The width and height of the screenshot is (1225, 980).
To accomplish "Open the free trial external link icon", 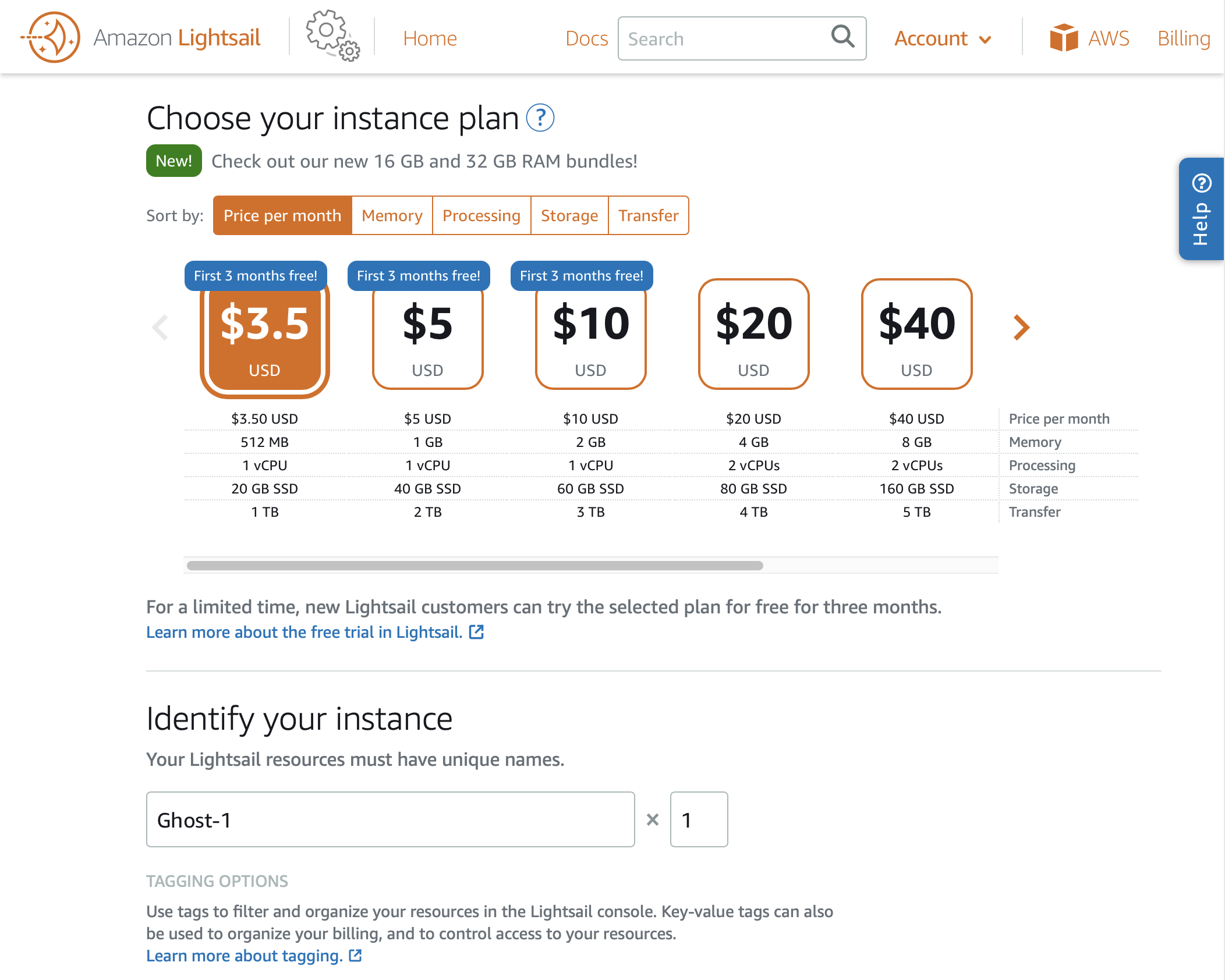I will [477, 632].
